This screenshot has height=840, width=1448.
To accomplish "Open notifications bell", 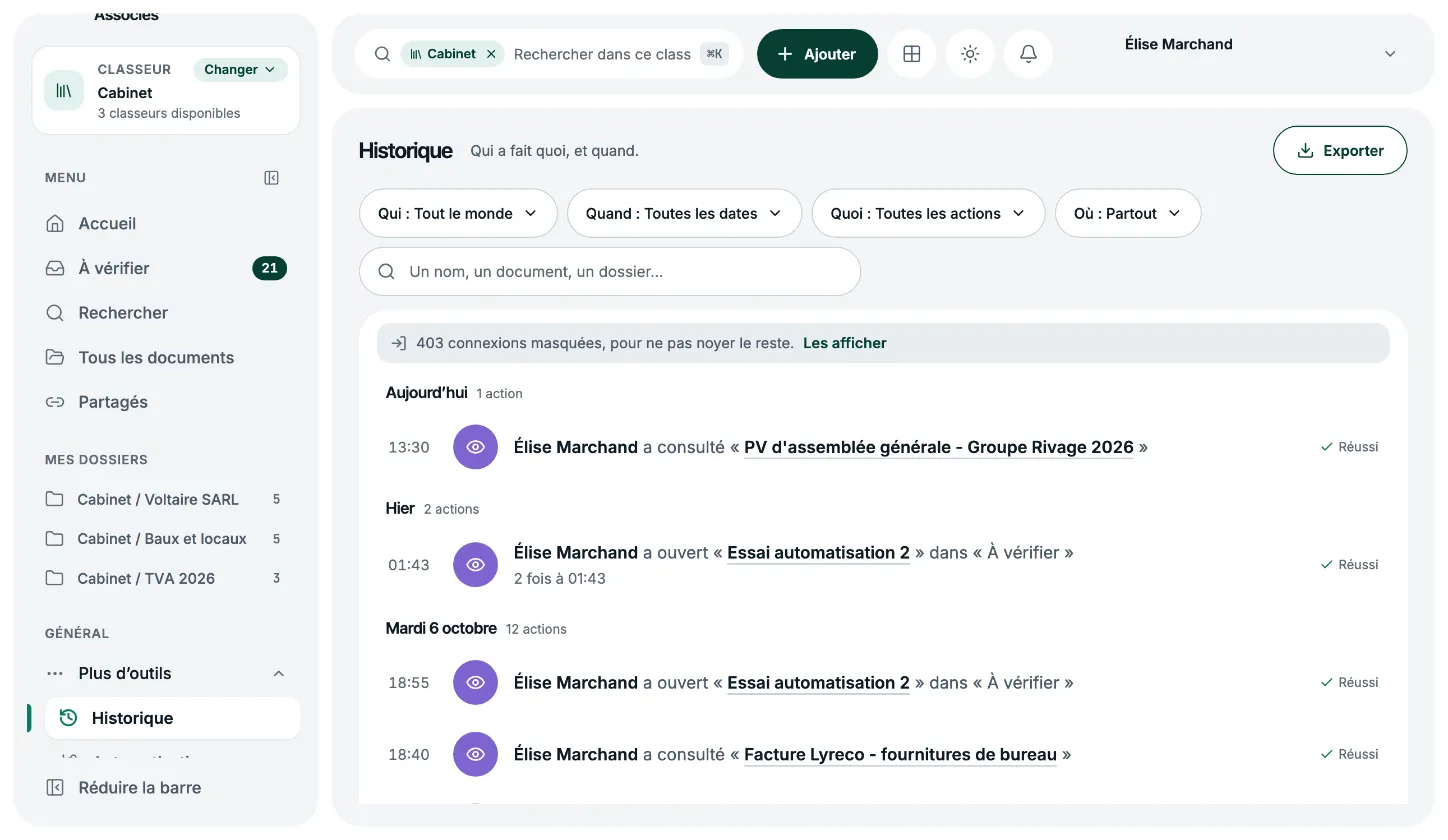I will pos(1028,54).
